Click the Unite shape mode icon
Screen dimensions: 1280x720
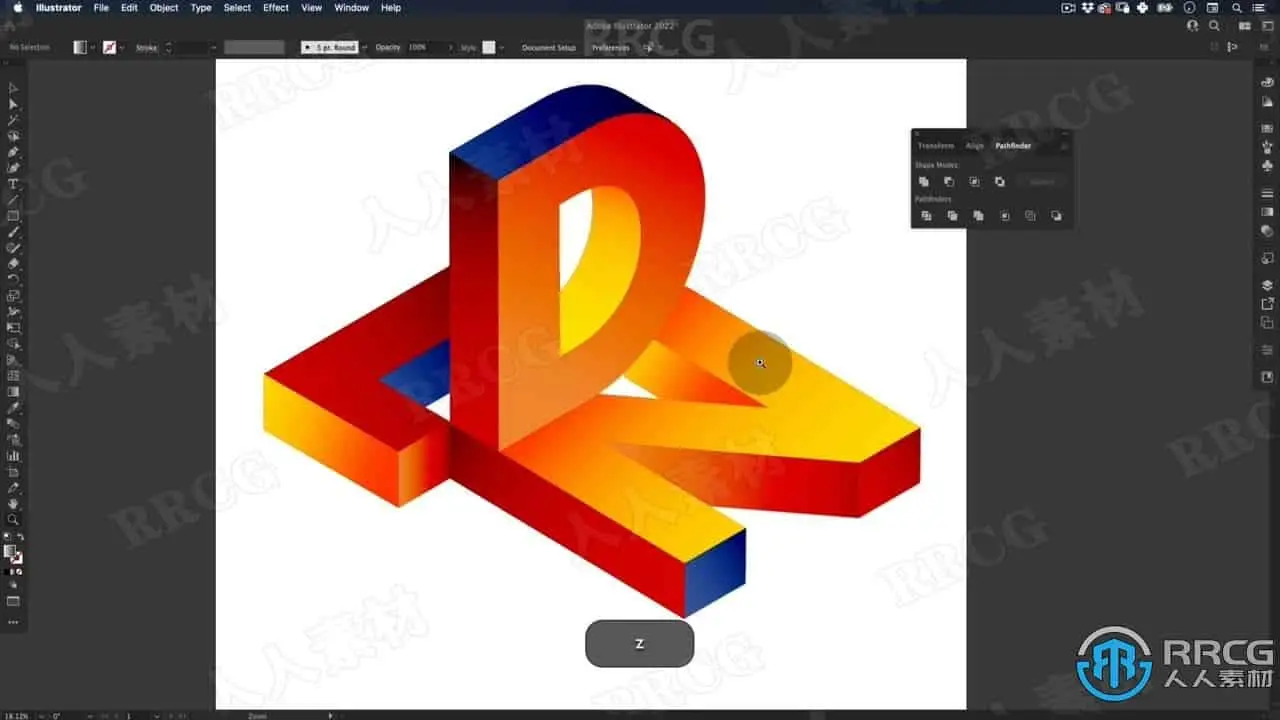tap(924, 182)
